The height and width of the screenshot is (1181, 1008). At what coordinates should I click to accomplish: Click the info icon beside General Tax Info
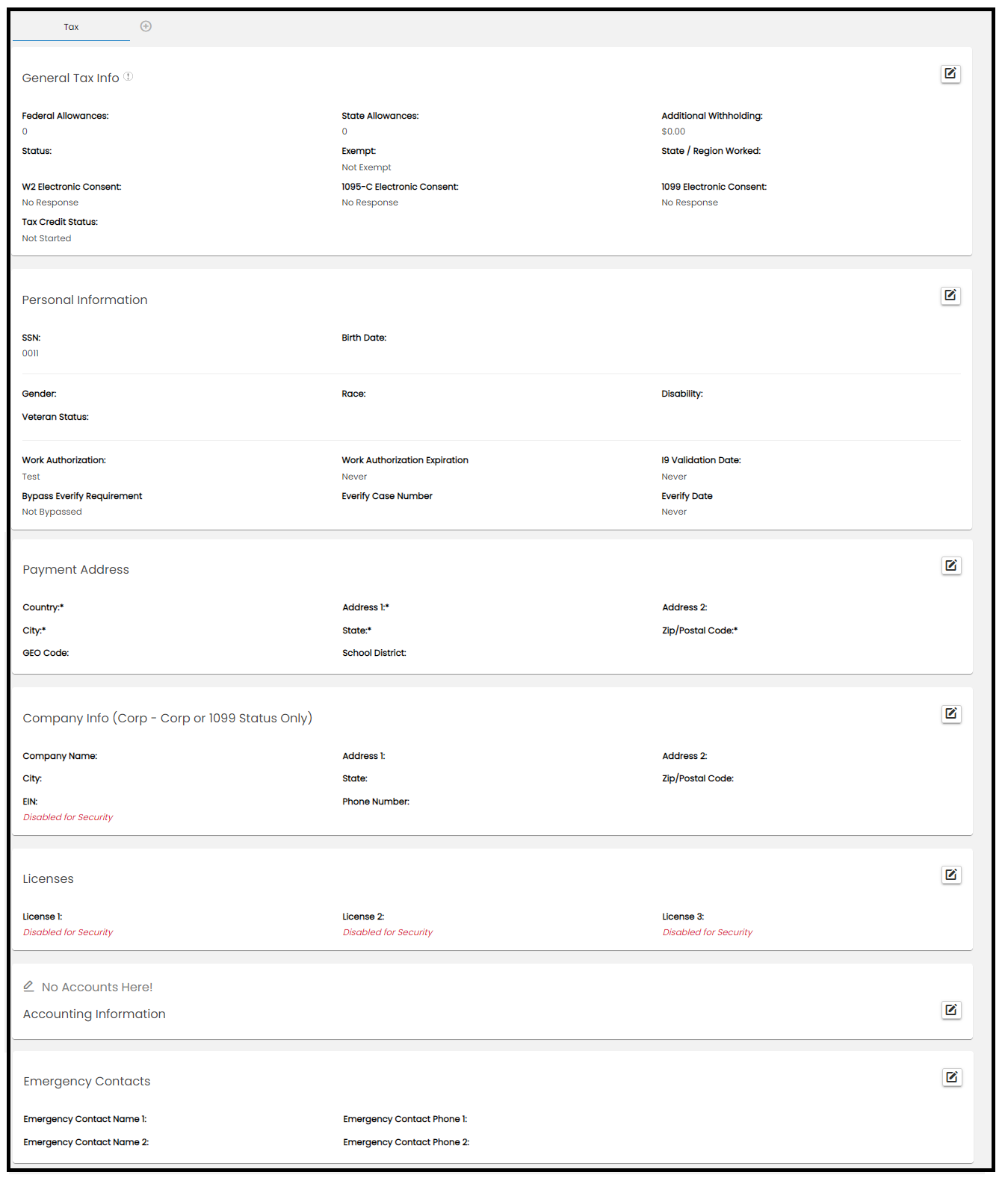click(x=129, y=76)
